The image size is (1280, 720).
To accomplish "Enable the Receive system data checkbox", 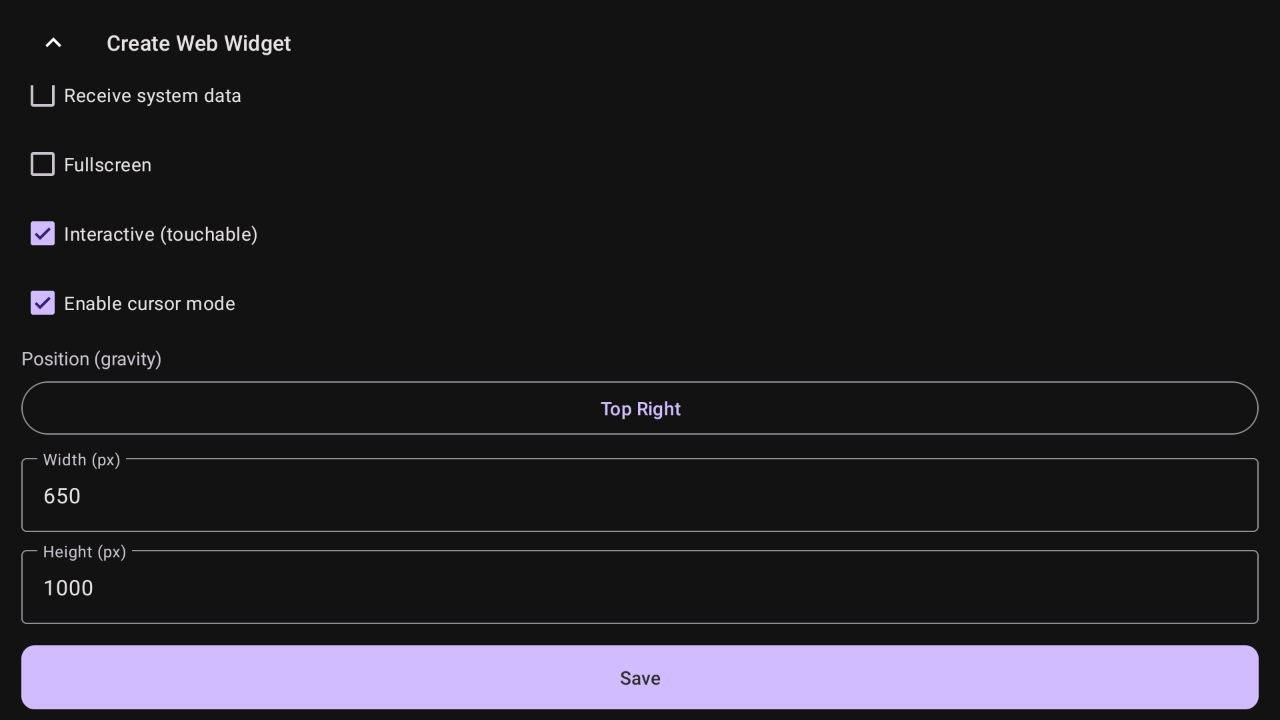I will [x=42, y=96].
